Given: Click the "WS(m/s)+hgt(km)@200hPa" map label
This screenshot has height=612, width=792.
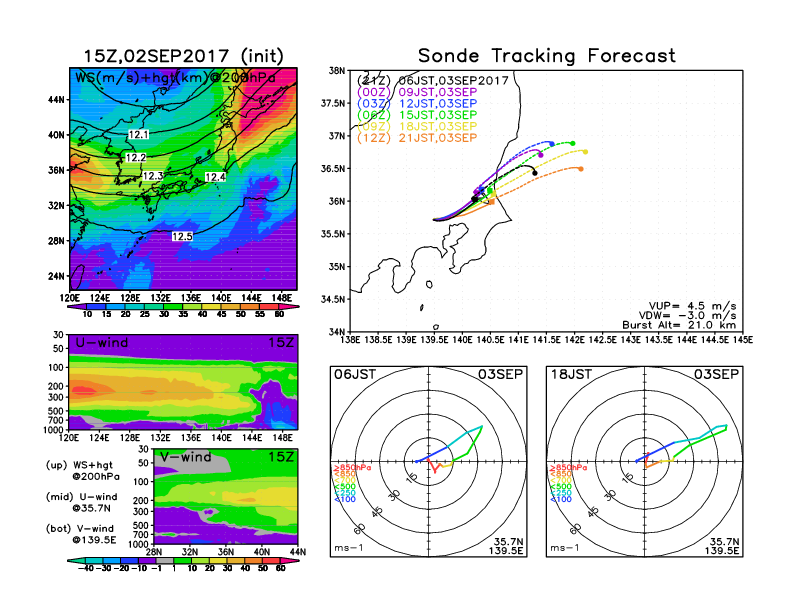Looking at the screenshot, I should tap(175, 78).
